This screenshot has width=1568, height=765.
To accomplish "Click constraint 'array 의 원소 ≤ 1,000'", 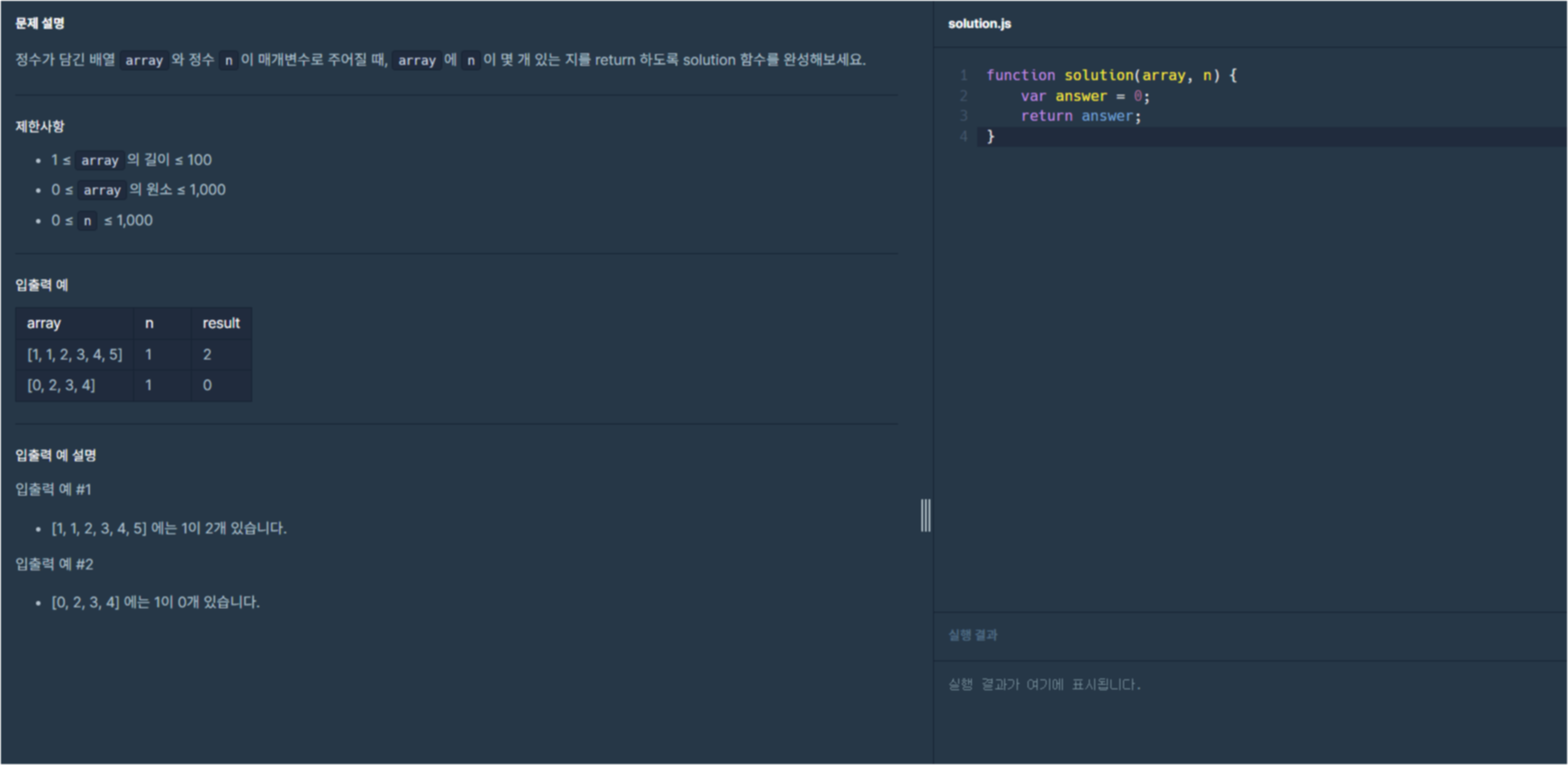I will pyautogui.click(x=139, y=190).
